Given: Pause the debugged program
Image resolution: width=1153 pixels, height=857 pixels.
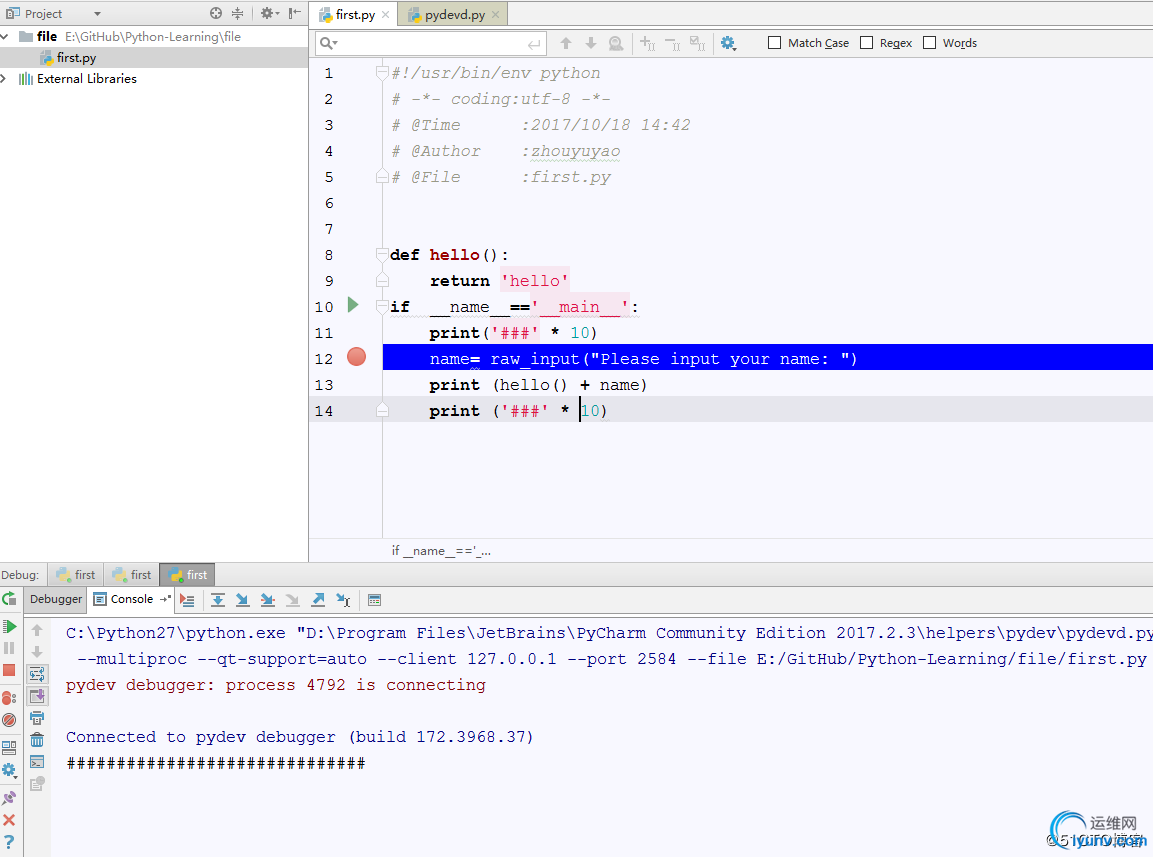Looking at the screenshot, I should pos(10,648).
